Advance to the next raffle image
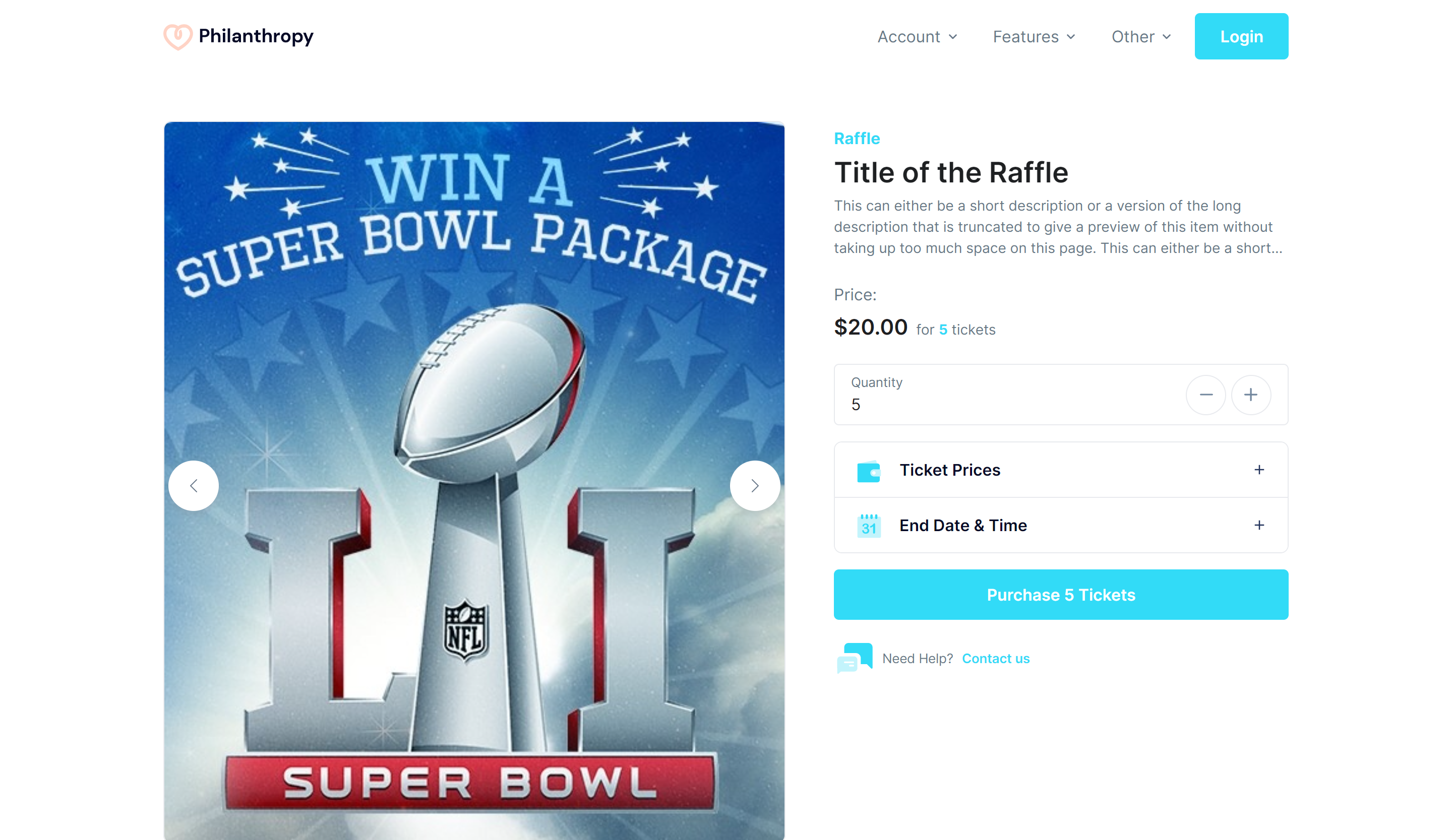This screenshot has width=1452, height=840. click(x=755, y=486)
